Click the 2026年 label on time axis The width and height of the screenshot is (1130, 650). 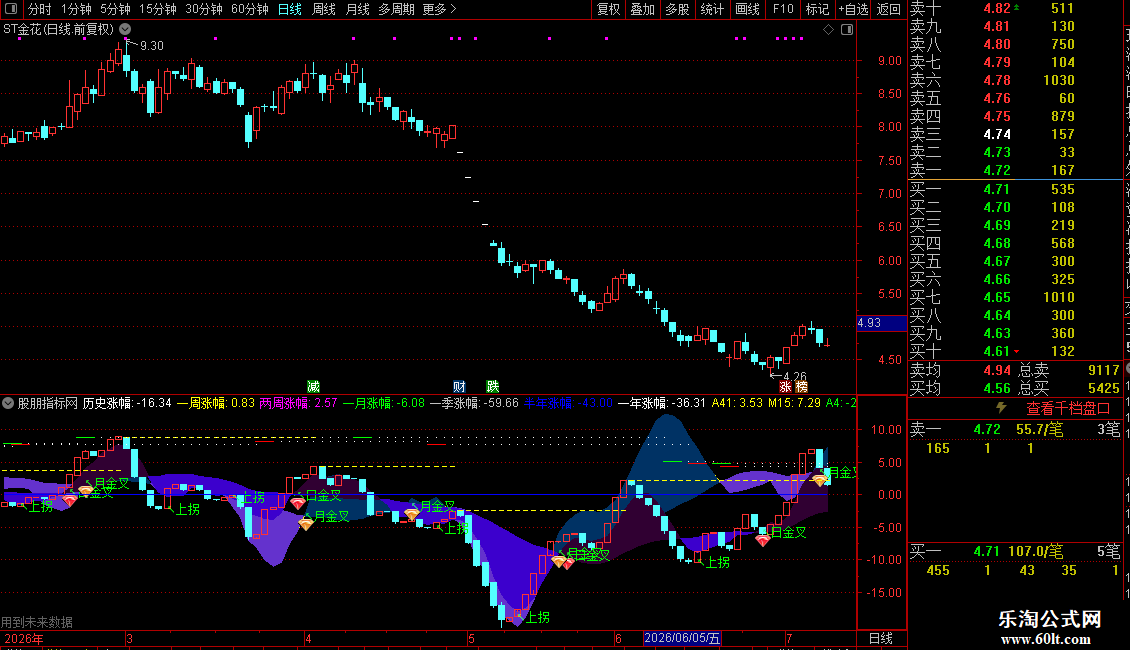click(x=24, y=638)
